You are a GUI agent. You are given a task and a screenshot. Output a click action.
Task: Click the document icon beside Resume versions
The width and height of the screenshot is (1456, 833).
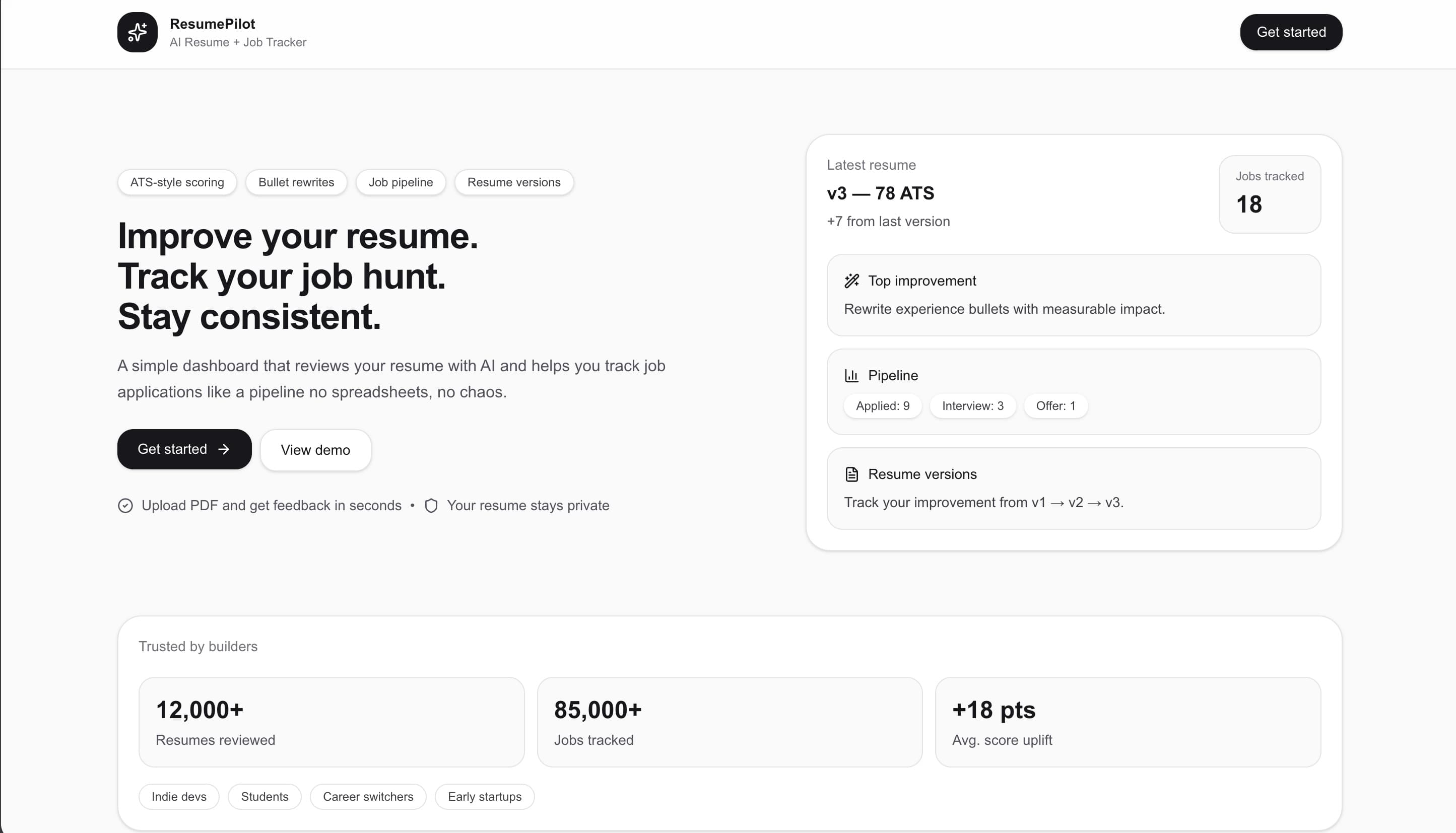(x=851, y=474)
